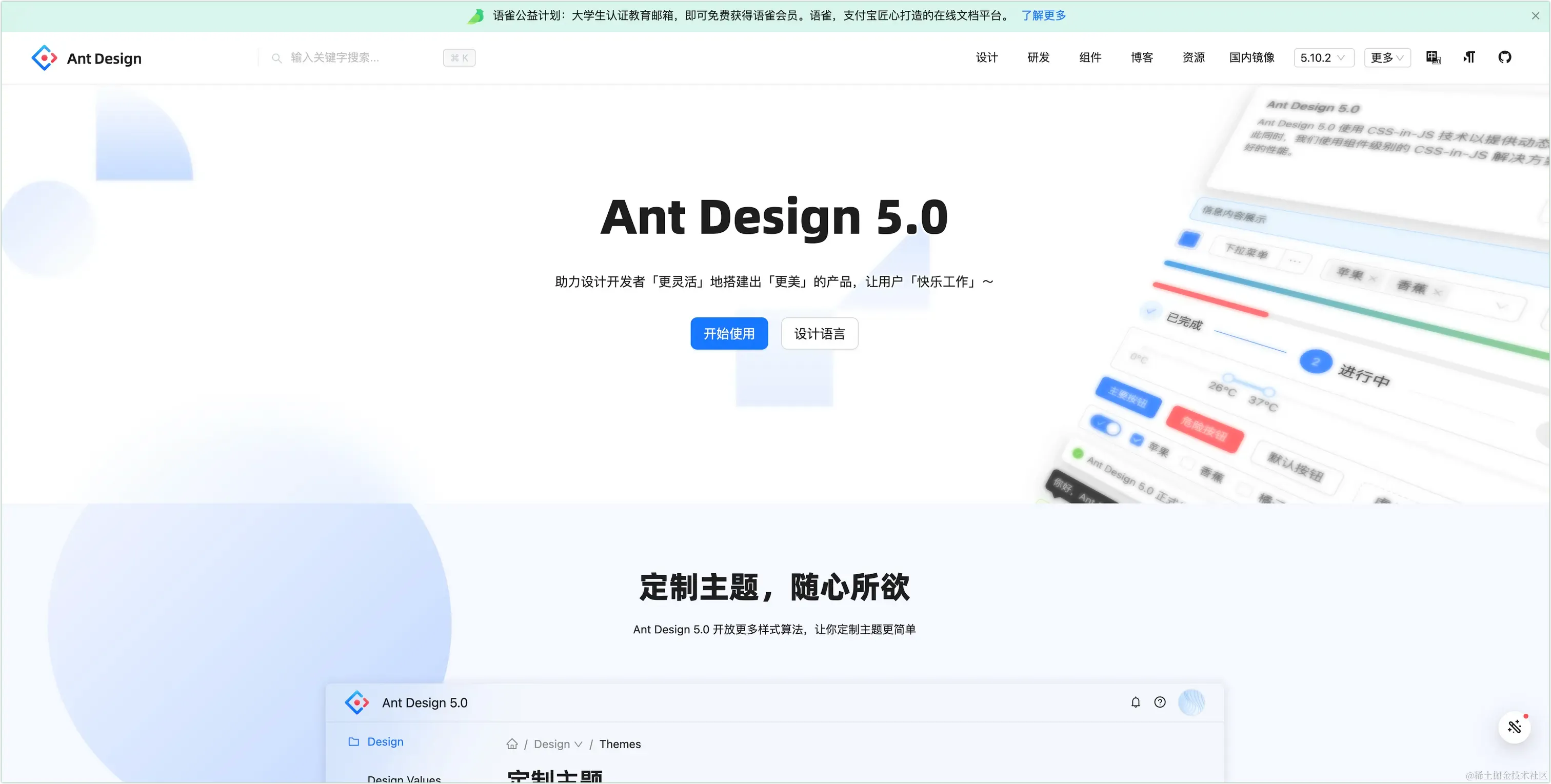Click the user avatar in demo preview
Screen dimensions: 1551x784
(1191, 702)
